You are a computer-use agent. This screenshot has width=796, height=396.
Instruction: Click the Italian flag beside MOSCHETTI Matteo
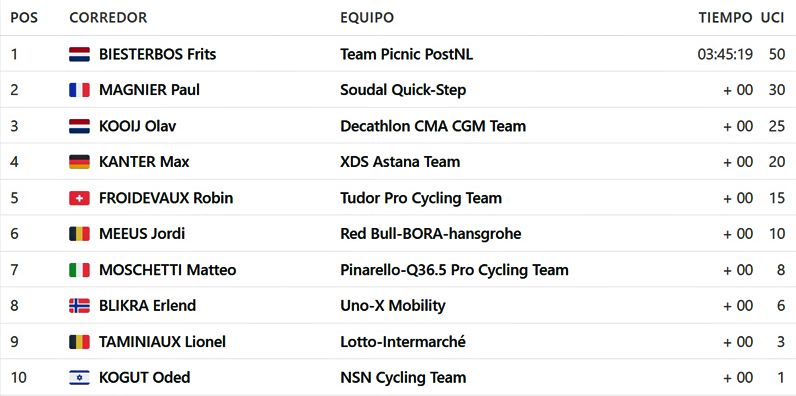click(79, 270)
